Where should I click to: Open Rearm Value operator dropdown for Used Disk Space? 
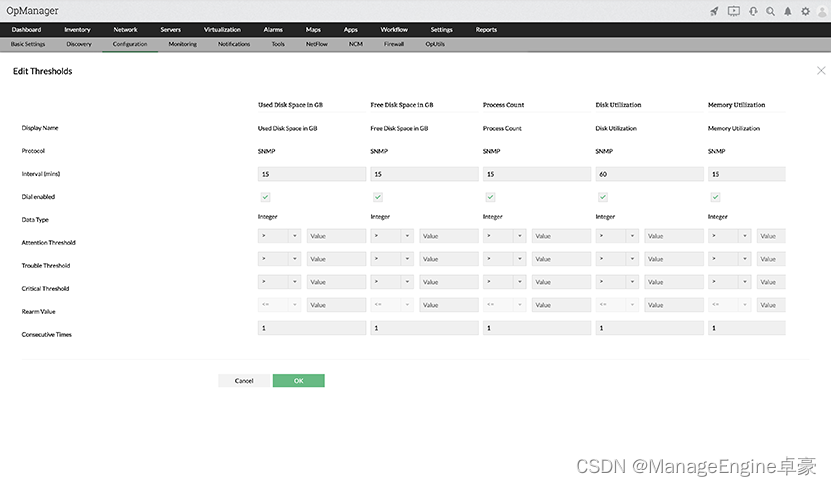click(279, 305)
